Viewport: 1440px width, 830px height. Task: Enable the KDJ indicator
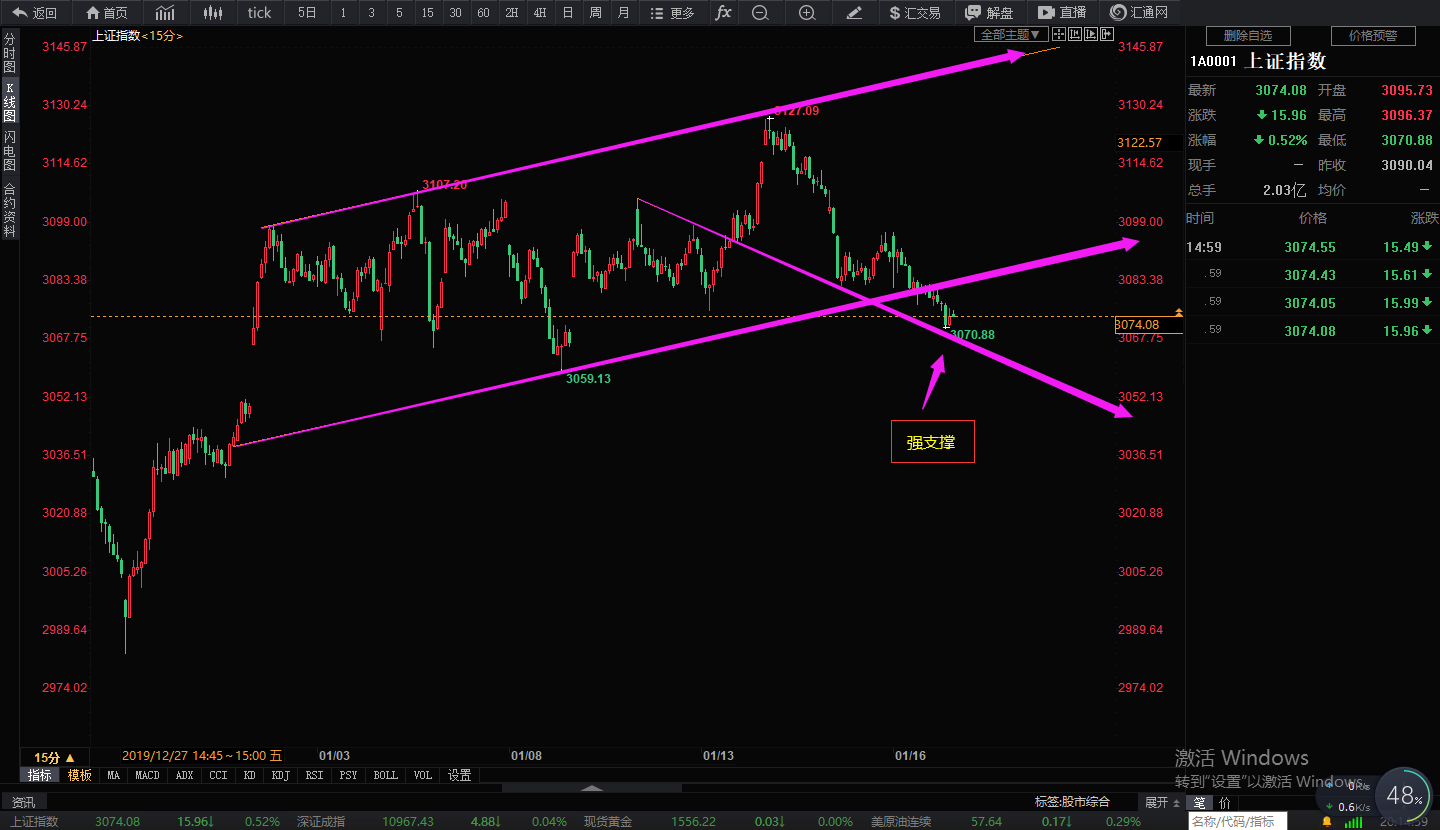click(280, 775)
